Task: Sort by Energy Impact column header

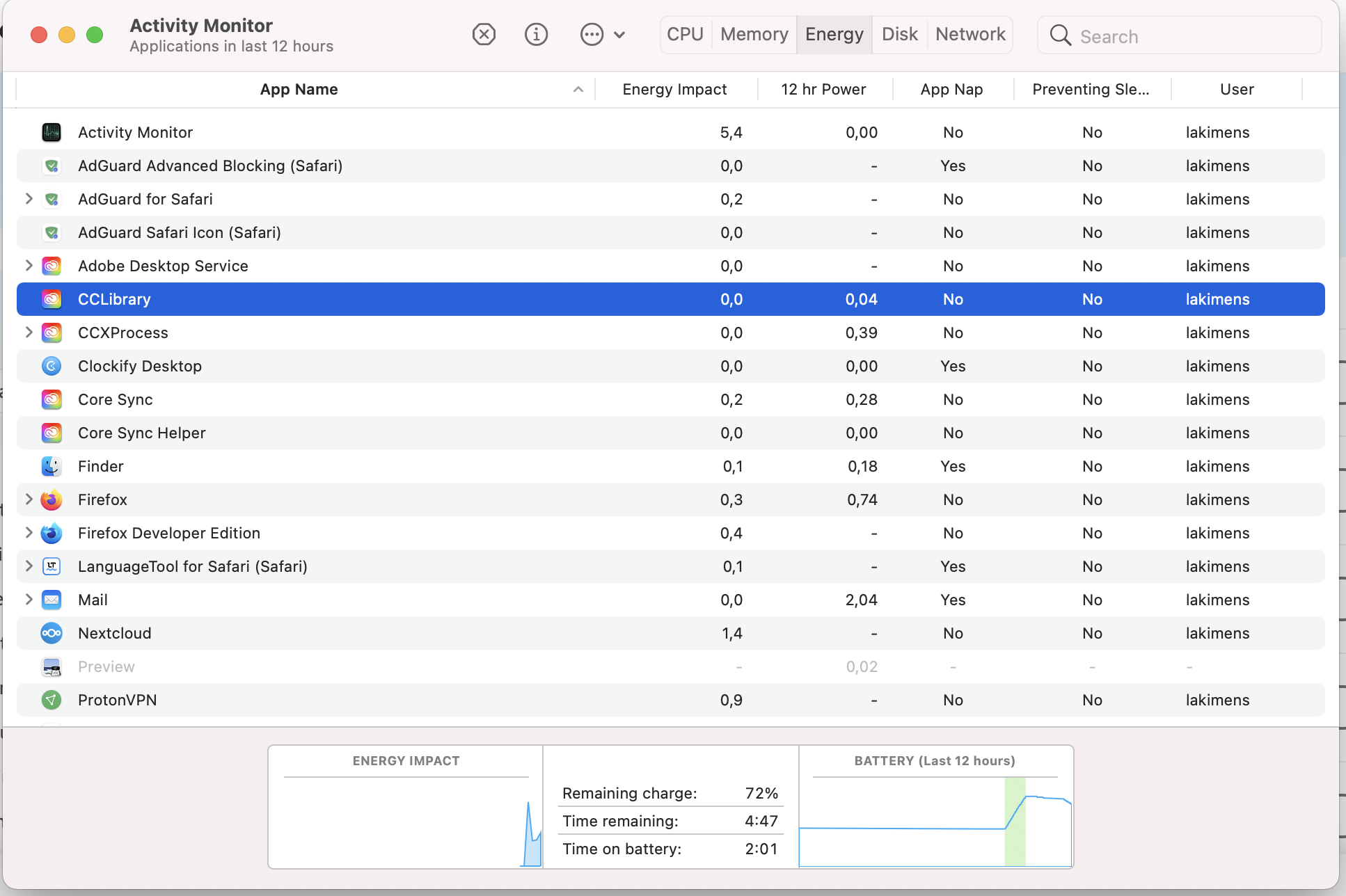Action: click(x=674, y=89)
